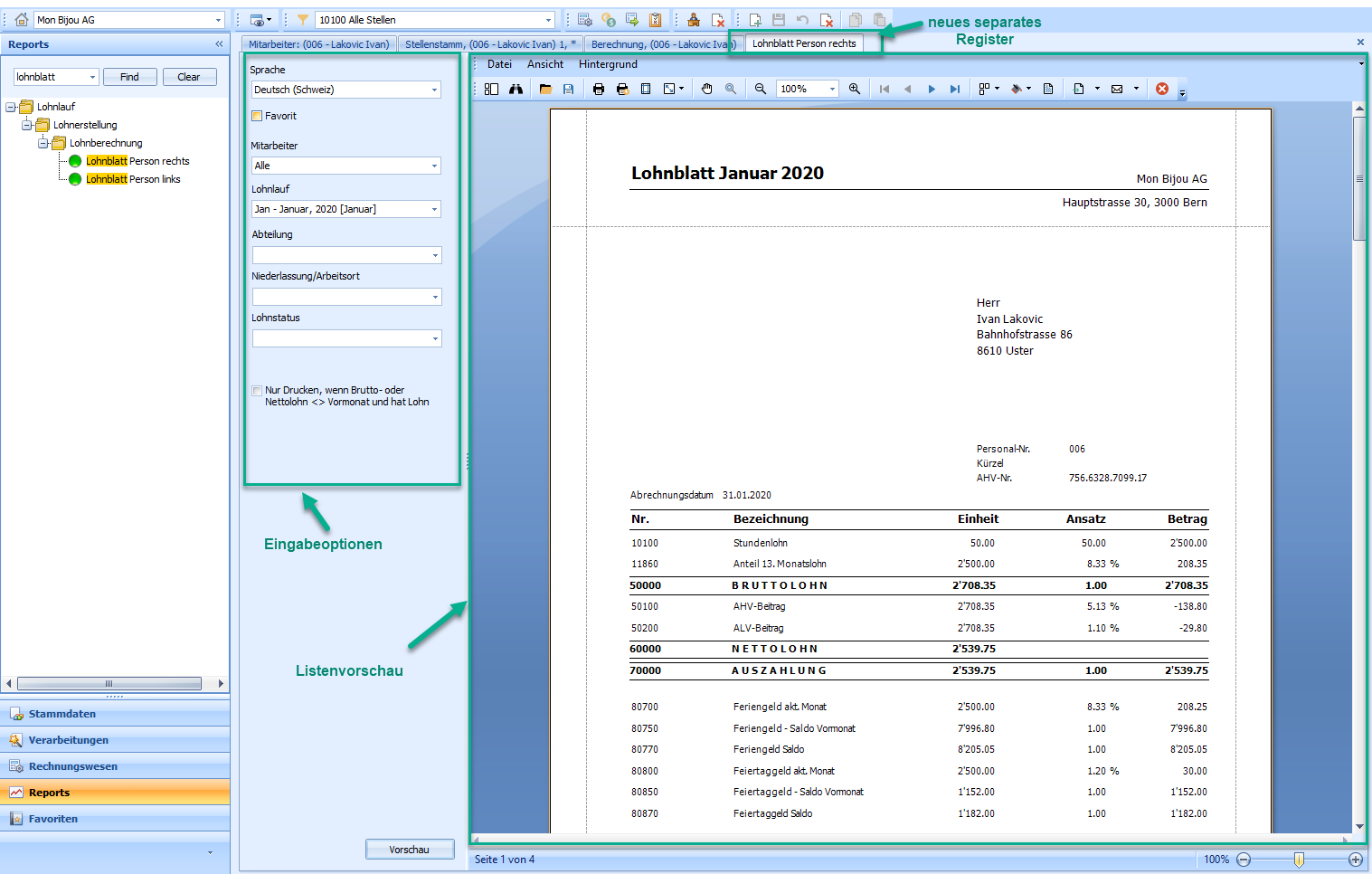Click the open folder icon in preview toolbar
The image size is (1372, 874).
click(545, 89)
